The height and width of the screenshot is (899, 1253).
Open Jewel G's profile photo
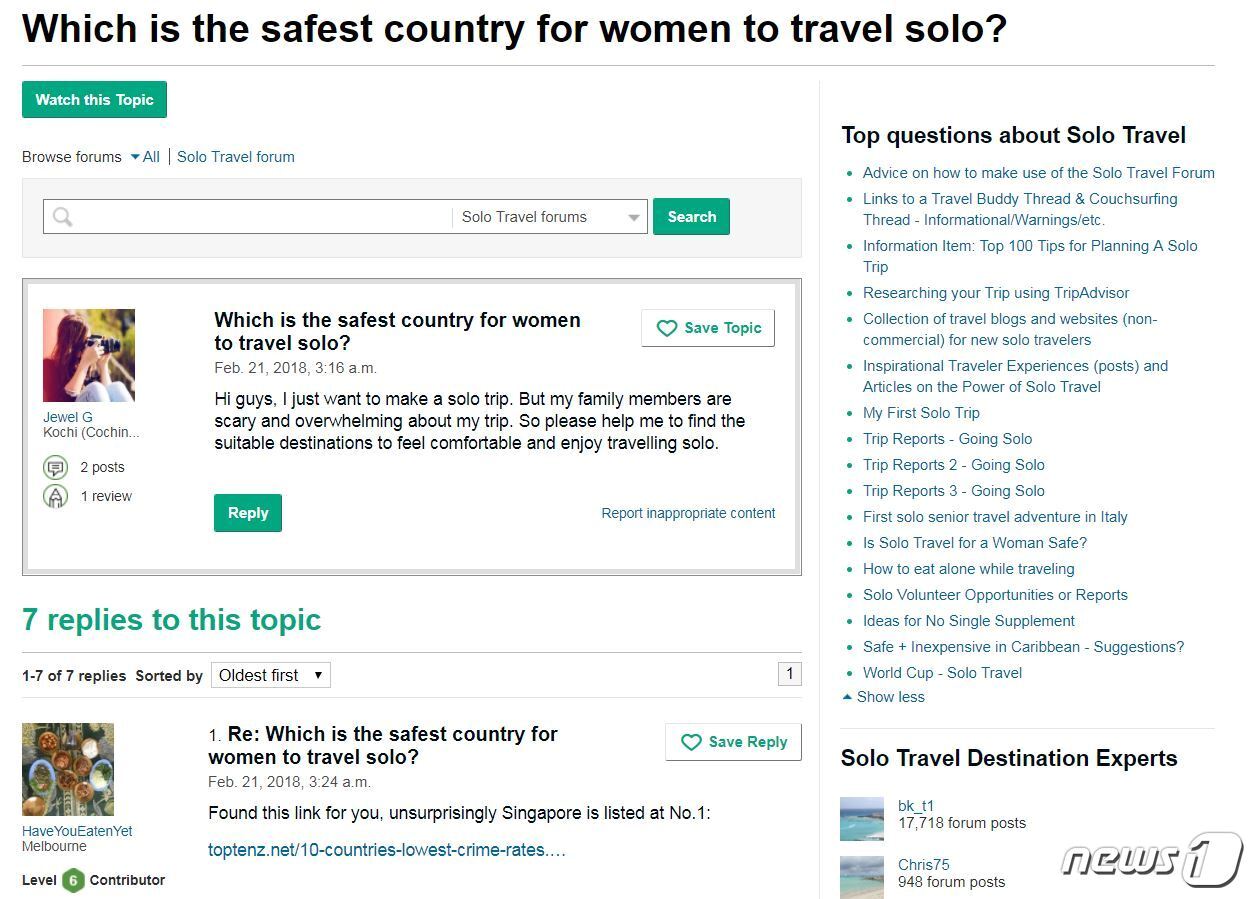point(89,355)
